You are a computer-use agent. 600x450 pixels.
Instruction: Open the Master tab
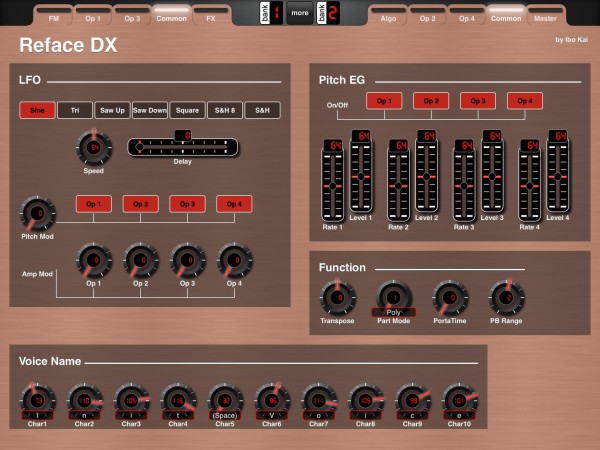pos(545,16)
